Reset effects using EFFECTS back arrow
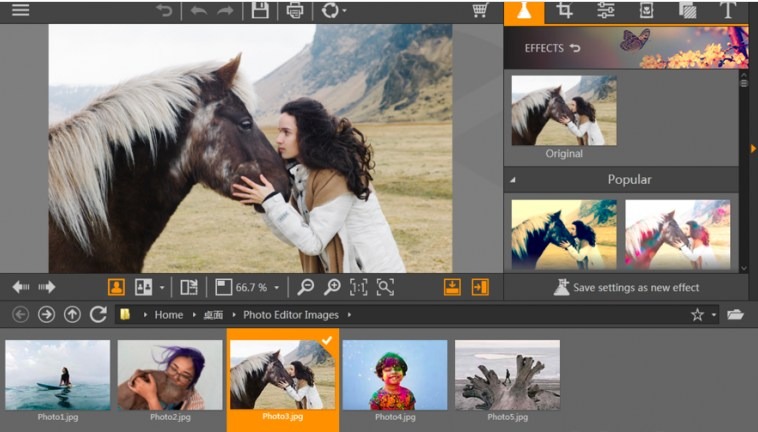This screenshot has width=758, height=432. [575, 48]
